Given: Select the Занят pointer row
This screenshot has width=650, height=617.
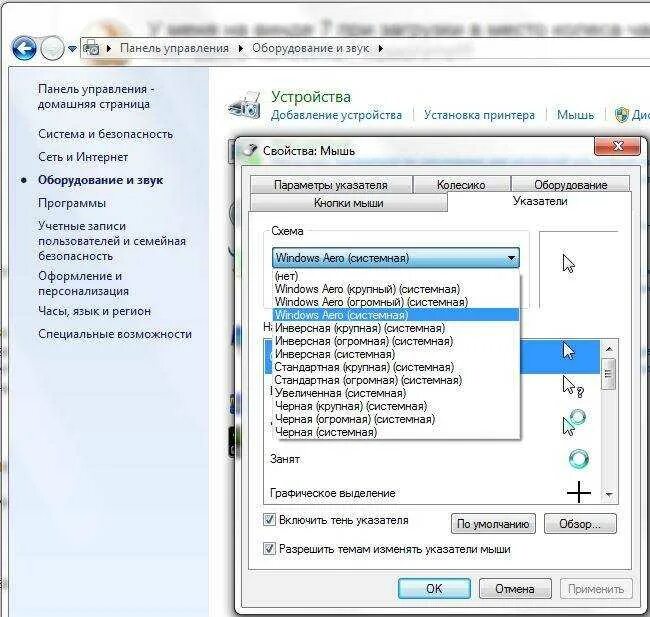Looking at the screenshot, I should 432,459.
